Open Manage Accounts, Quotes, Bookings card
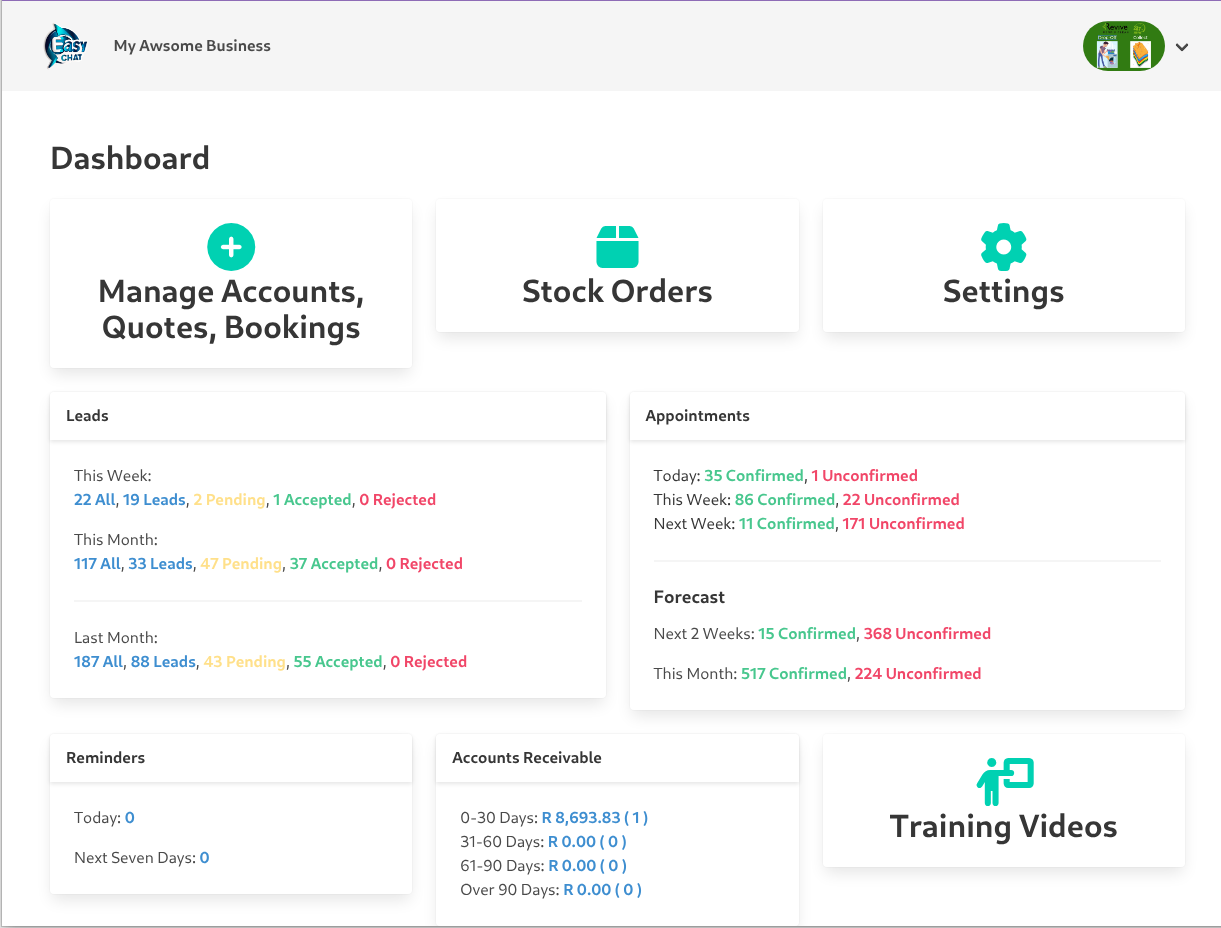The height and width of the screenshot is (928, 1221). (231, 283)
